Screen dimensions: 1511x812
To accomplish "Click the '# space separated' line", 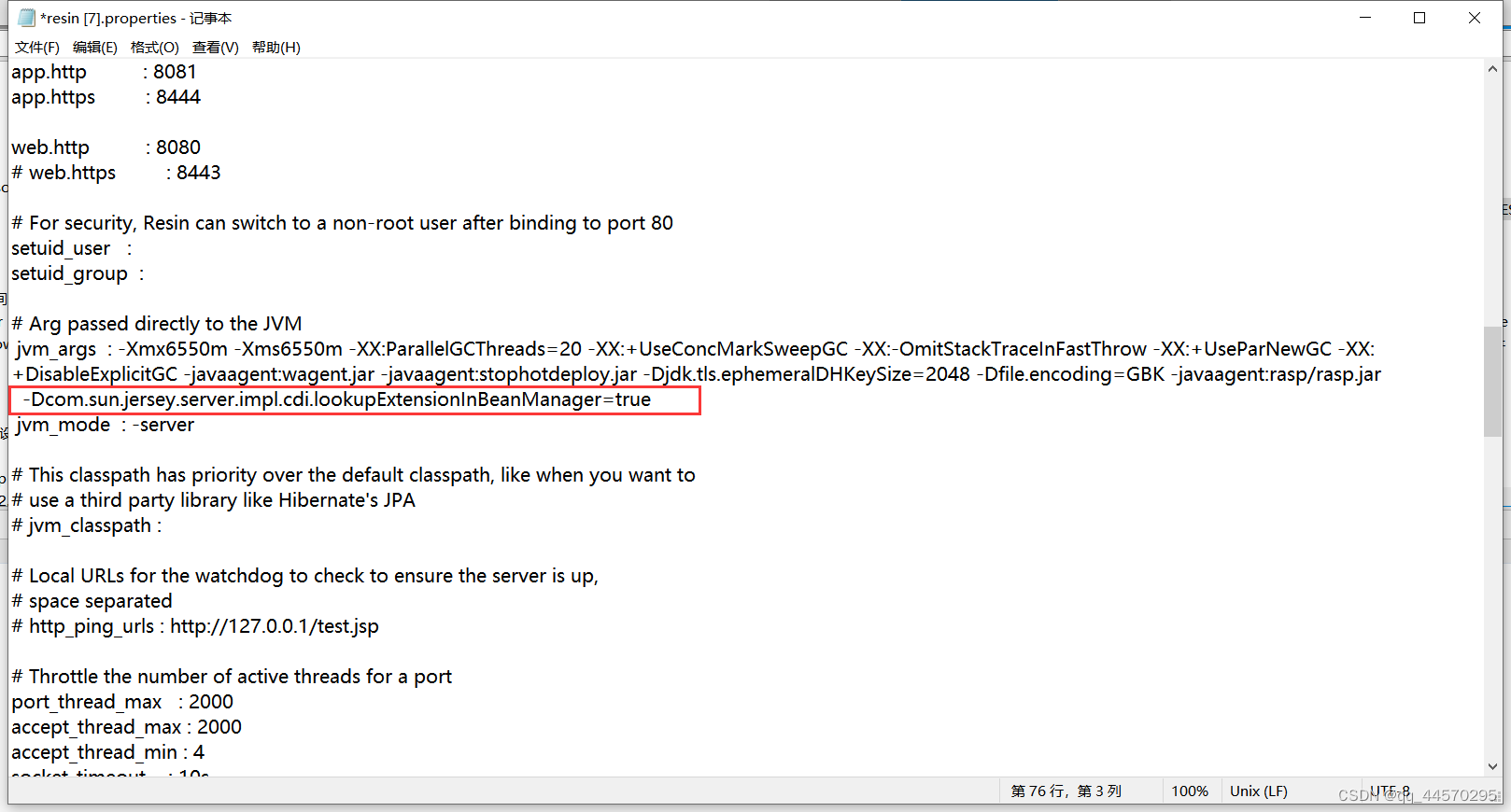I will click(92, 601).
